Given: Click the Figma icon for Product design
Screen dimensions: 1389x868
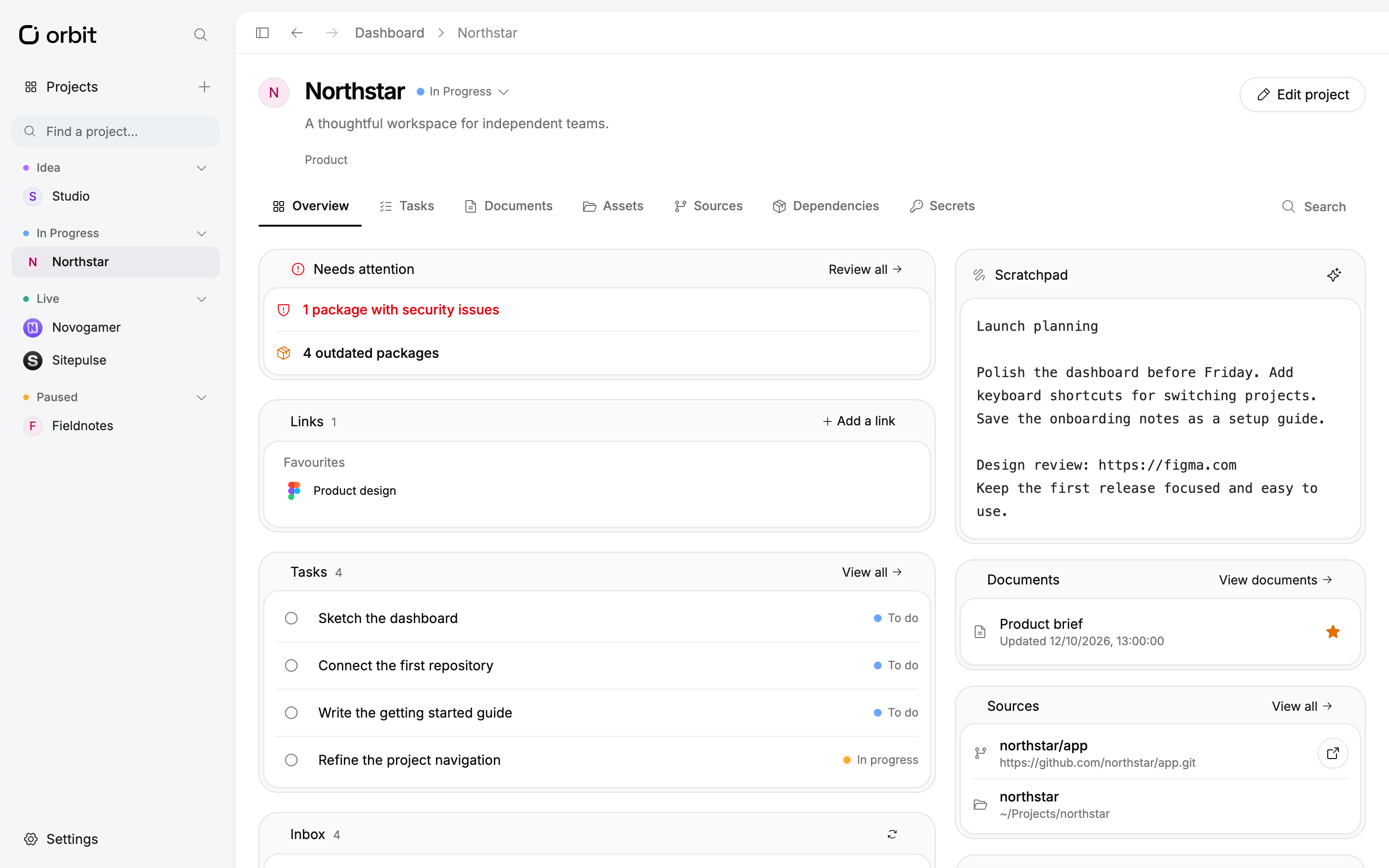Looking at the screenshot, I should (294, 490).
